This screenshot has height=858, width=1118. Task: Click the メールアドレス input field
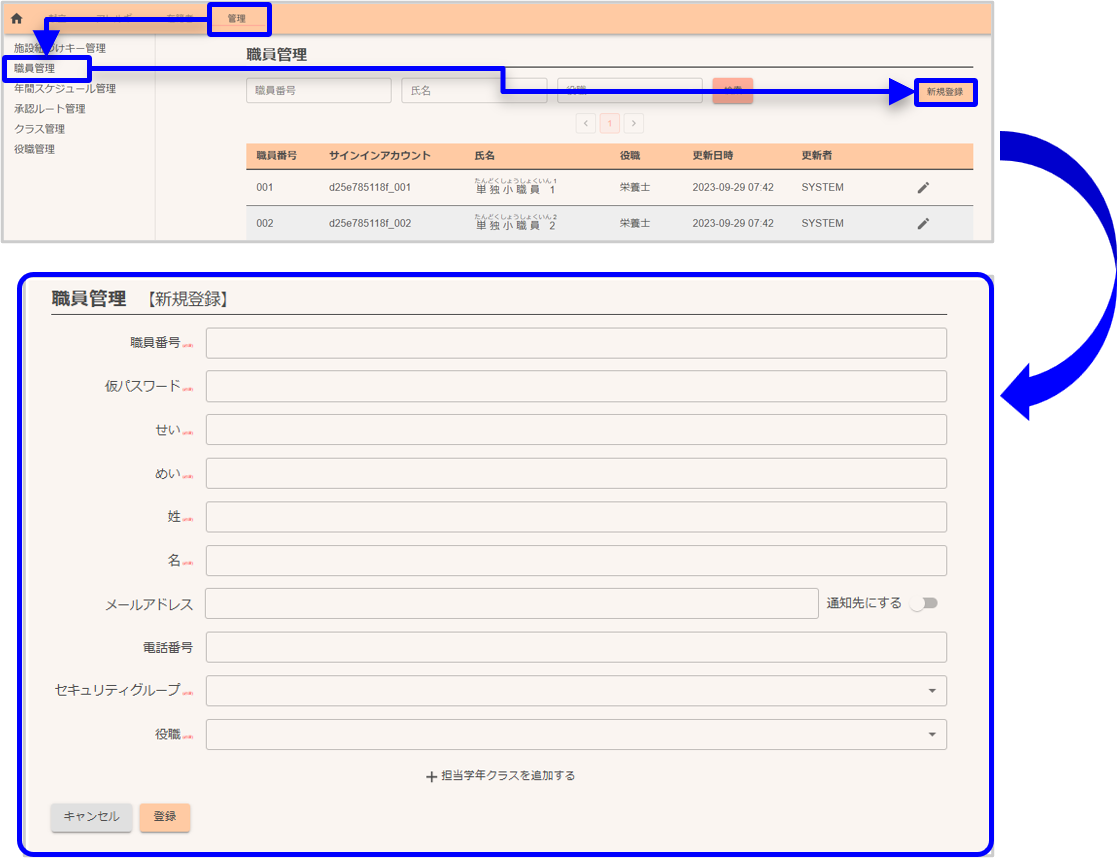(x=511, y=603)
